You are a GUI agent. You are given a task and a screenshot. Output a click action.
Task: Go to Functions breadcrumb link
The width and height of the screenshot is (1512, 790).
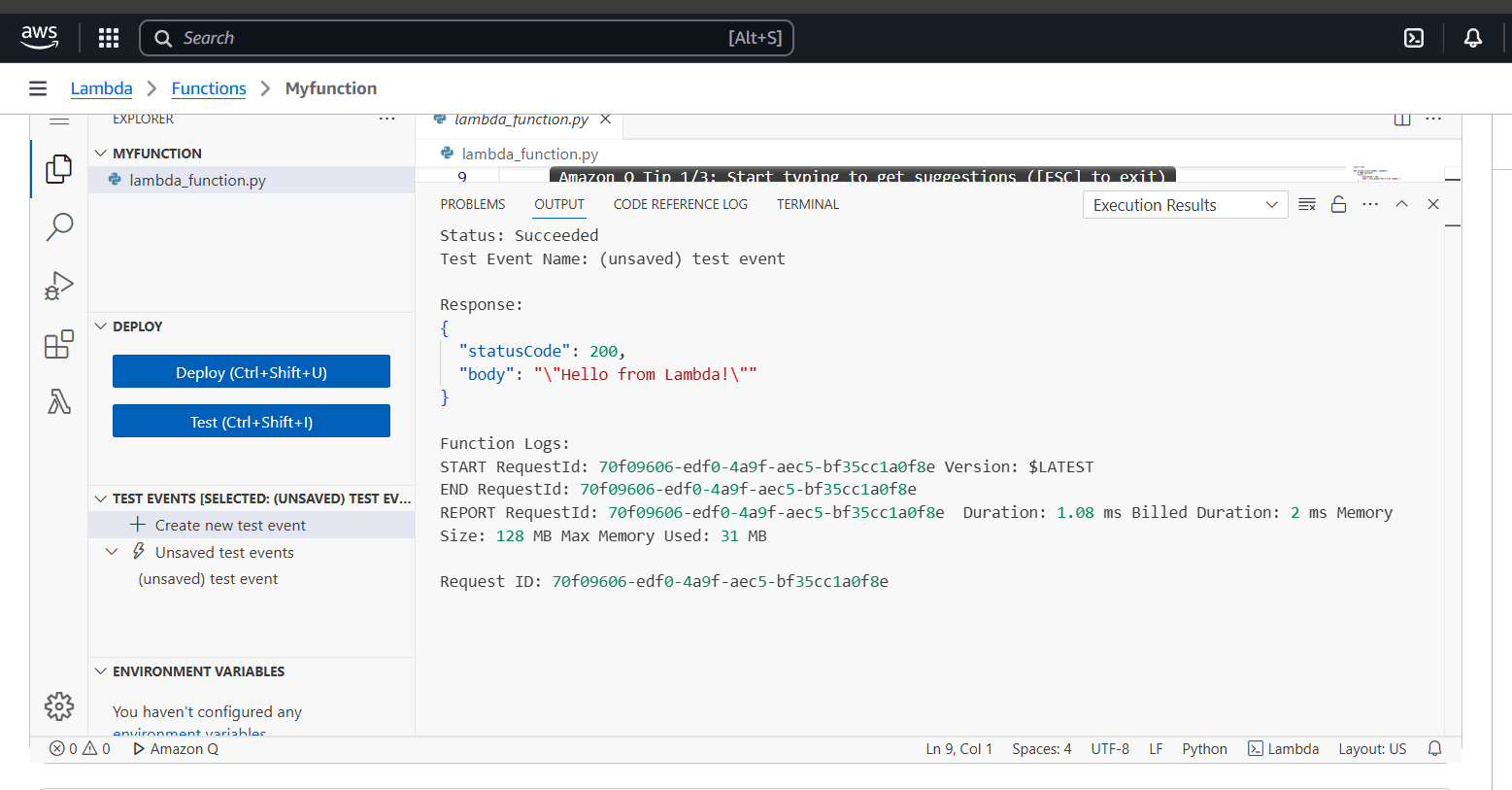[x=209, y=88]
